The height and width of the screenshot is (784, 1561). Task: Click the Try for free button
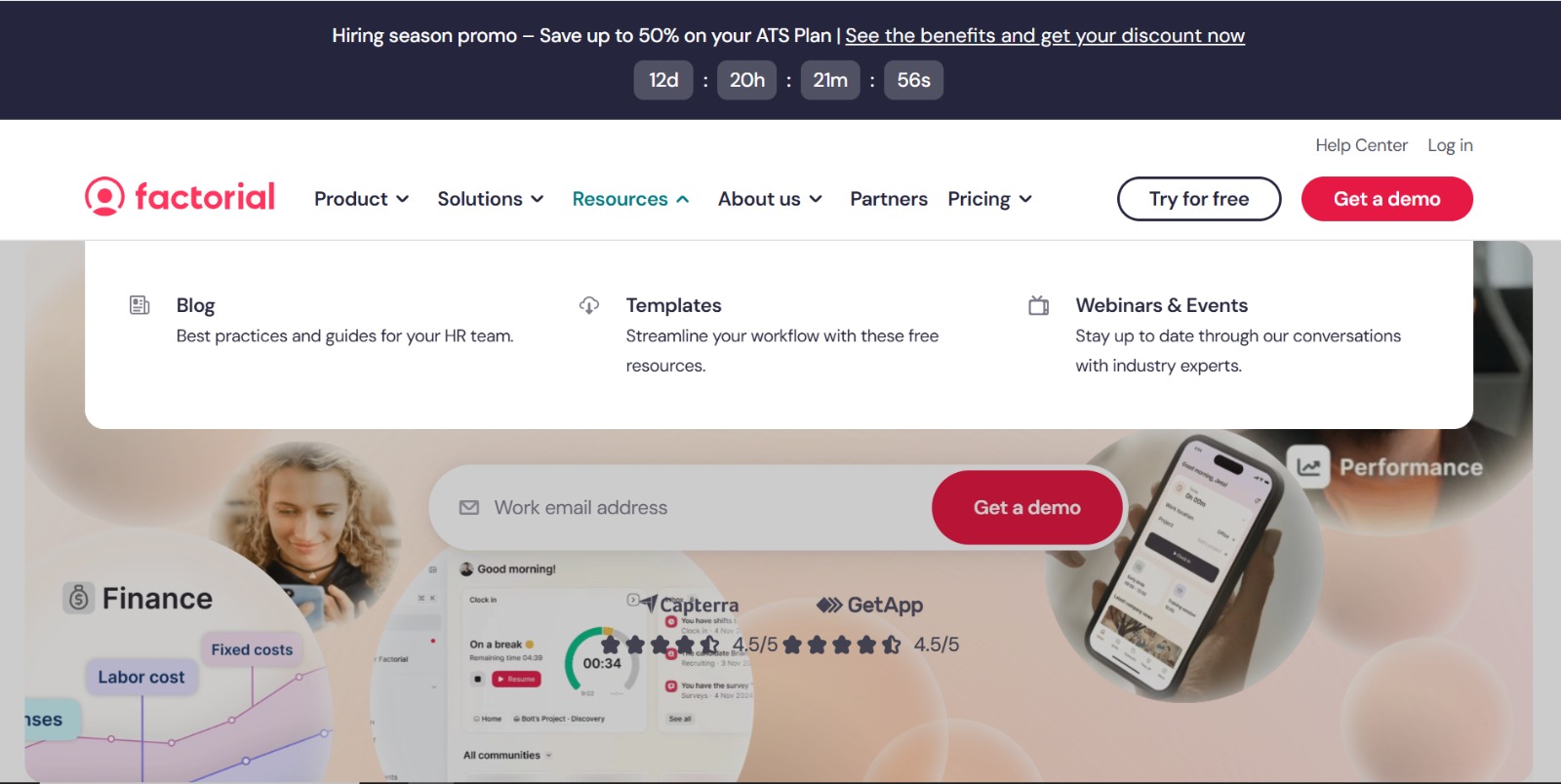click(1199, 199)
